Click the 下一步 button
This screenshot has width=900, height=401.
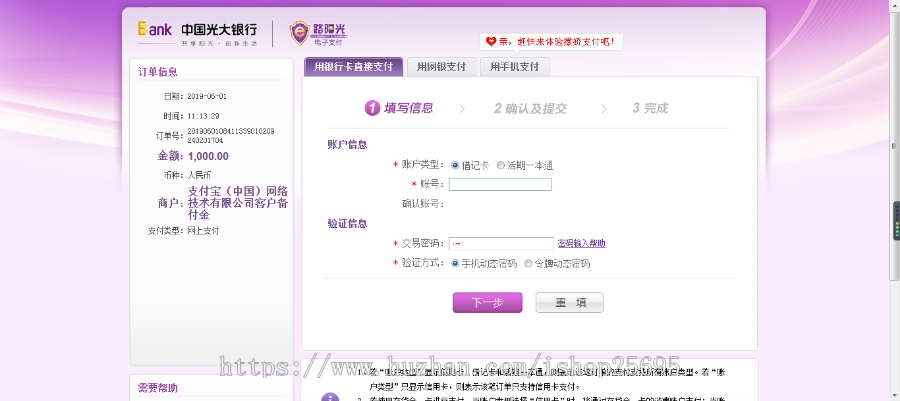click(x=487, y=302)
